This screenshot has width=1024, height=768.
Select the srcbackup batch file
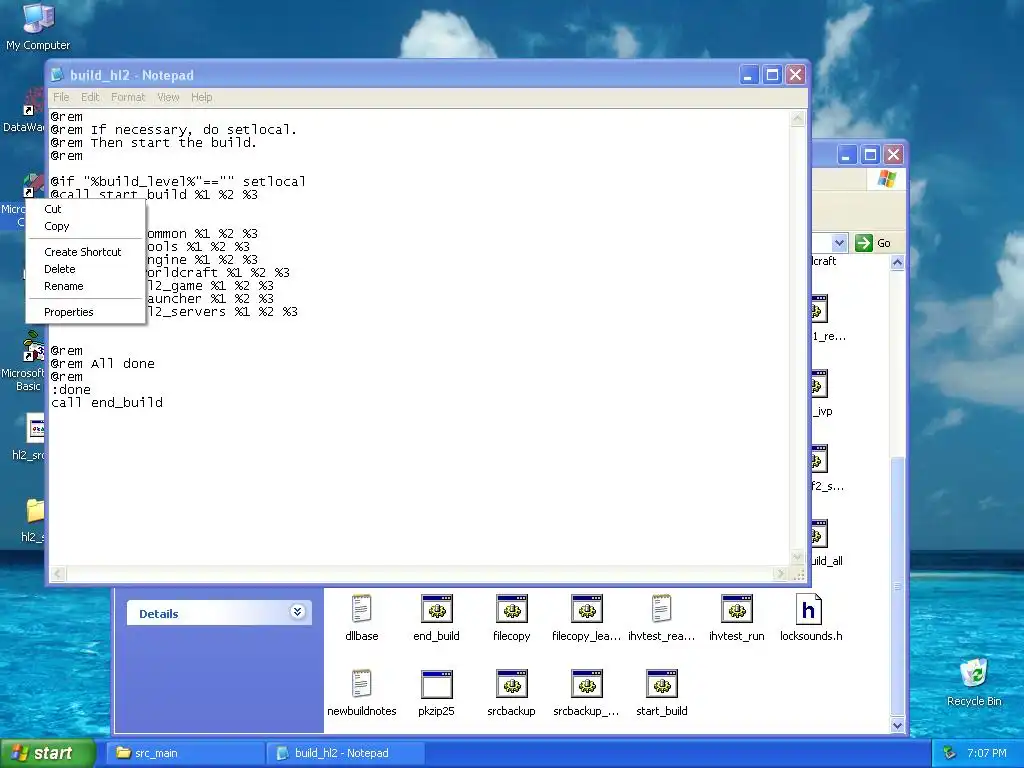(x=511, y=694)
